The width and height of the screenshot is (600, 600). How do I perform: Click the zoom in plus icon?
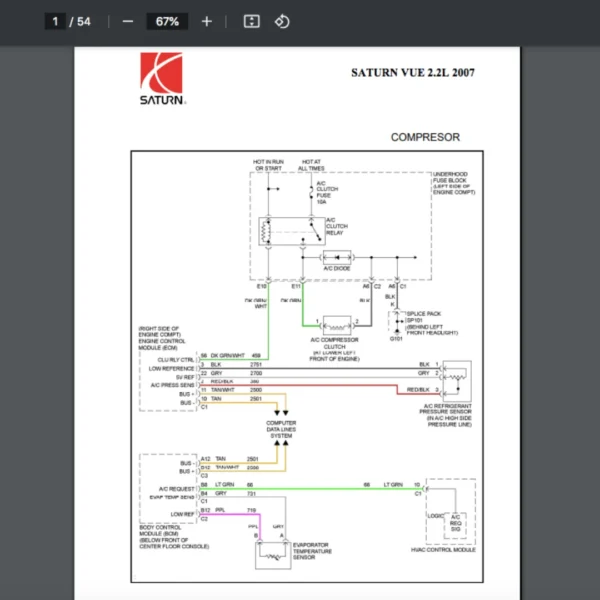207,21
